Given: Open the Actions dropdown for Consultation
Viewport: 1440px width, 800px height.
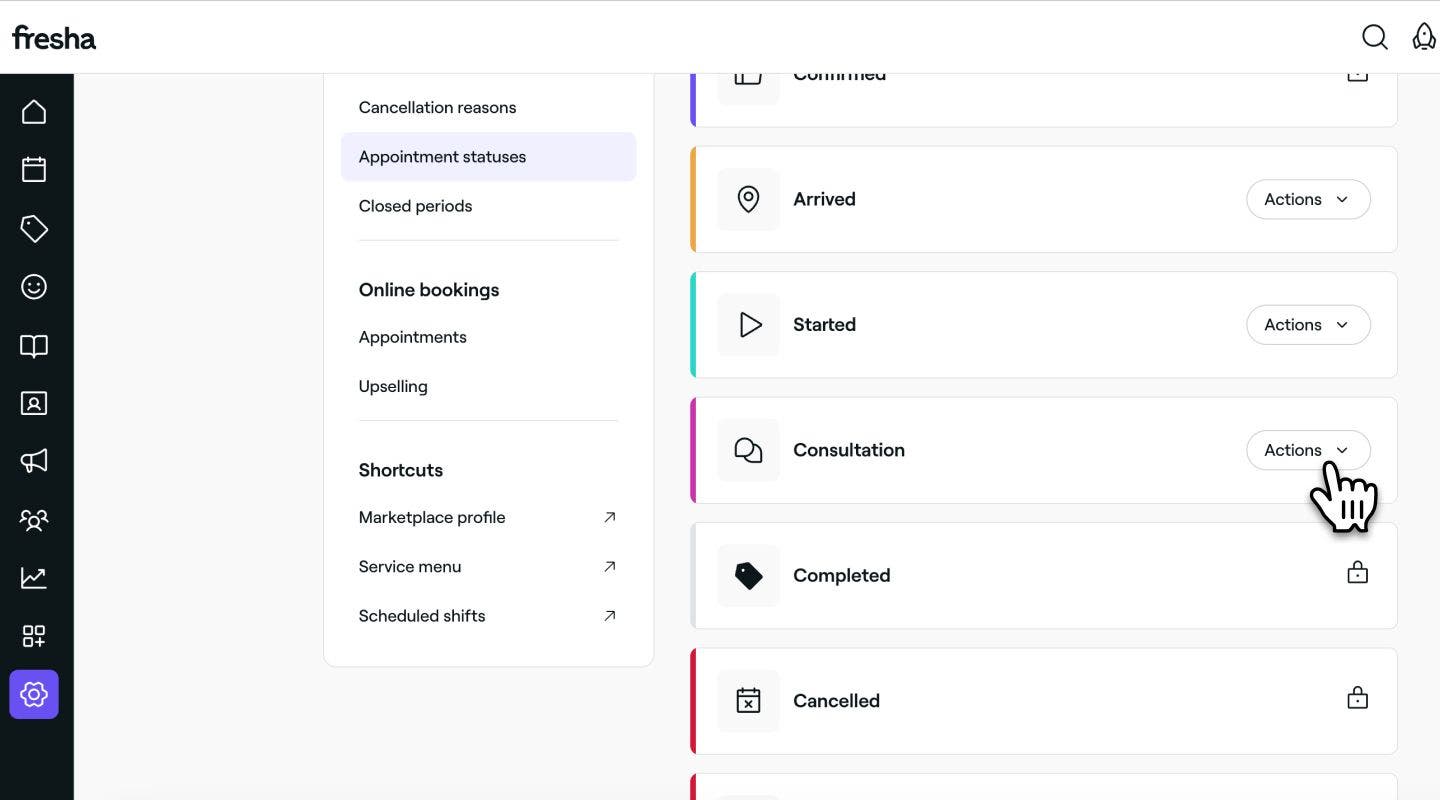Looking at the screenshot, I should [1308, 450].
